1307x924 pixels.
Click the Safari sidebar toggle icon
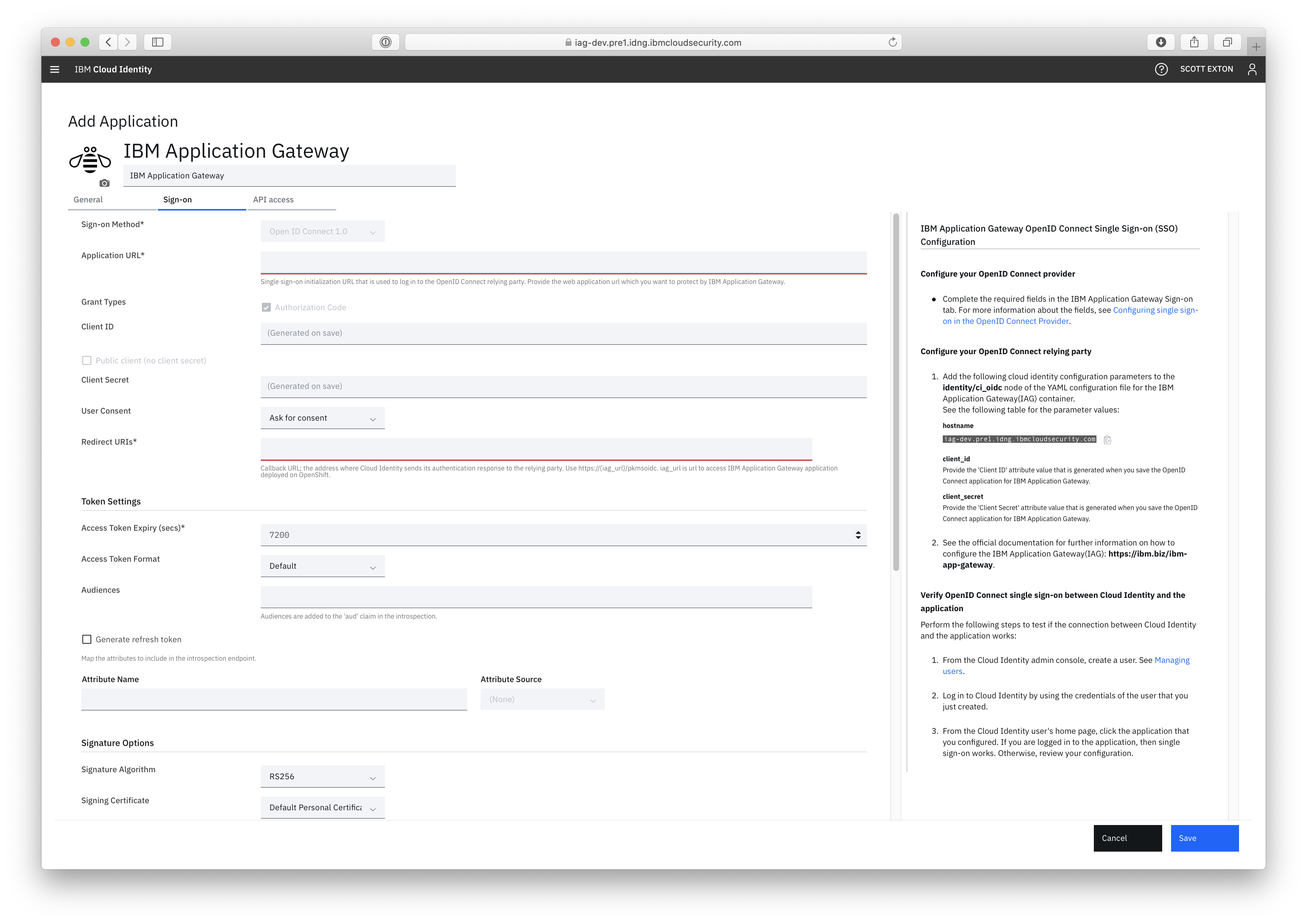158,41
